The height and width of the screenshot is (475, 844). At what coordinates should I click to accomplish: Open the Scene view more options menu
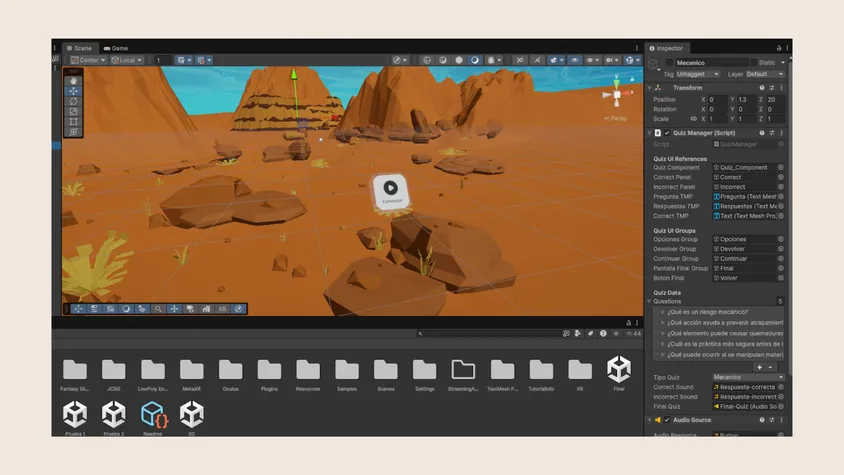pyautogui.click(x=637, y=48)
